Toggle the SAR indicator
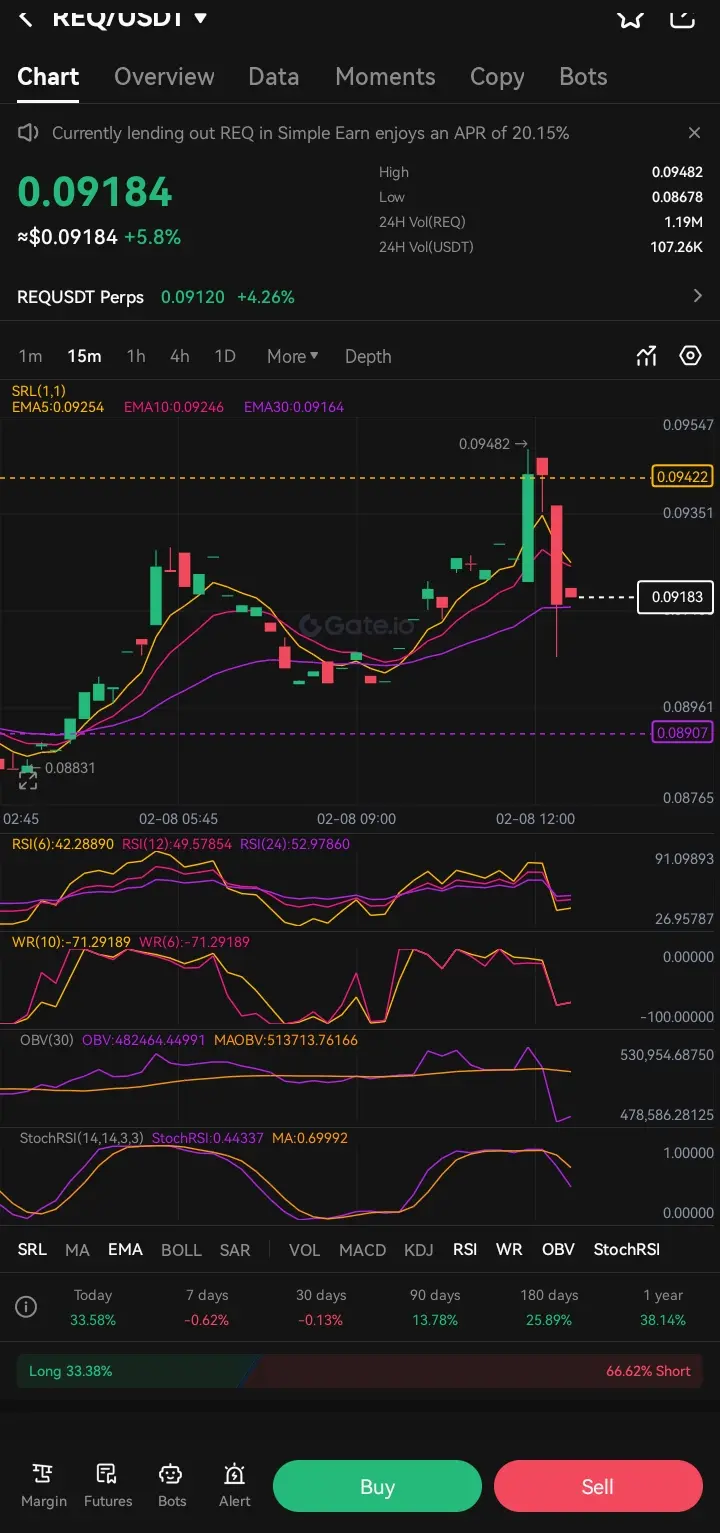 [x=235, y=1249]
